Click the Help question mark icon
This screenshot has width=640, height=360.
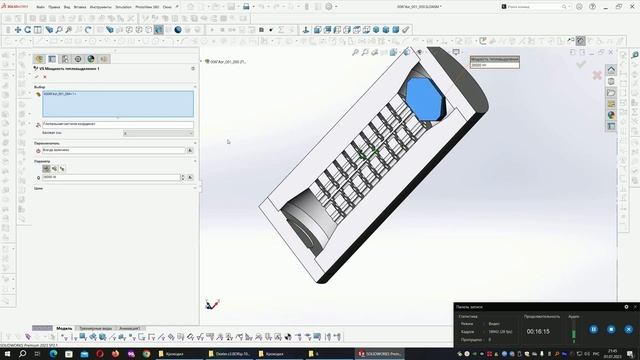(592, 7)
